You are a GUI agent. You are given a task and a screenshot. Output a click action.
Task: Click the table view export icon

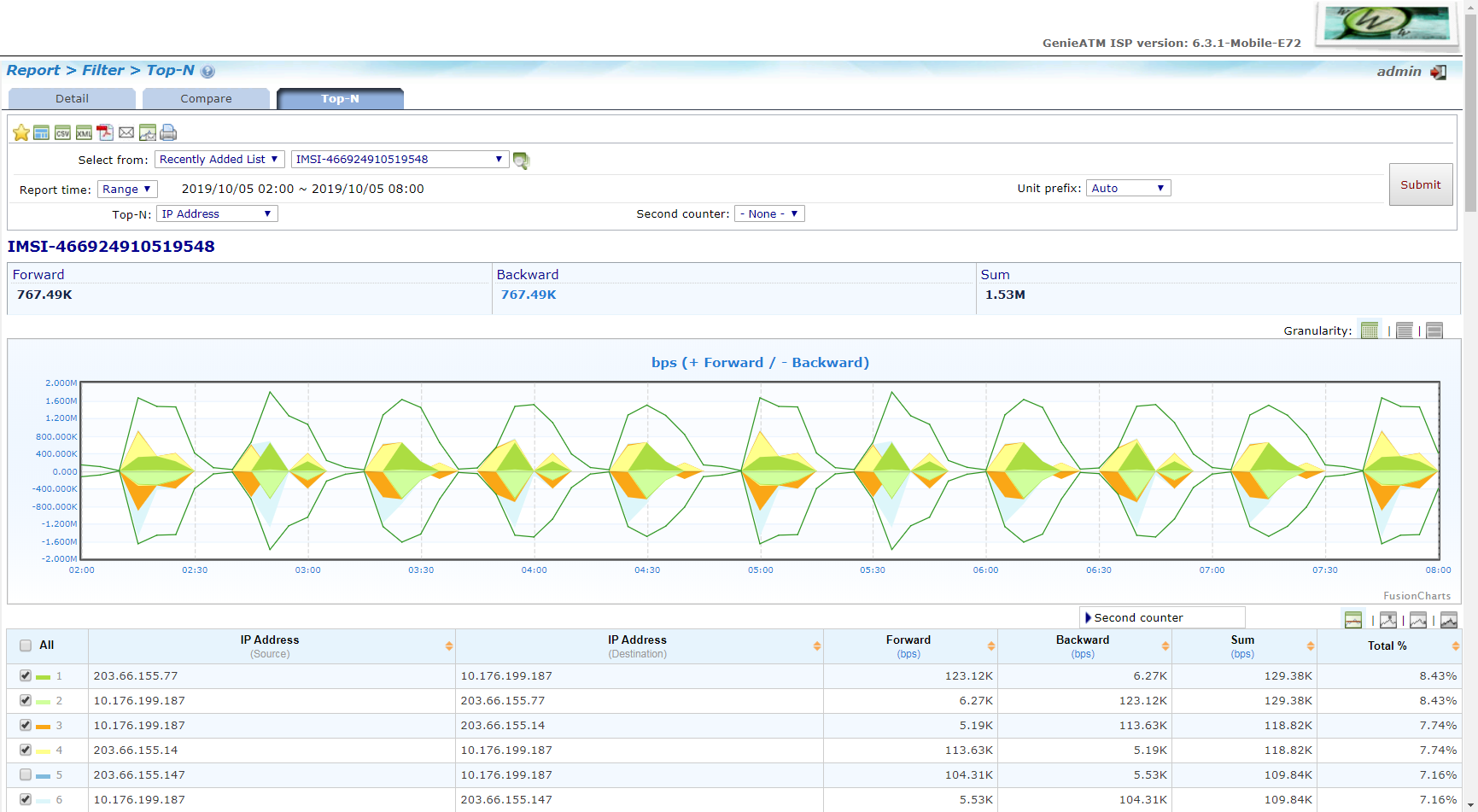coord(41,132)
